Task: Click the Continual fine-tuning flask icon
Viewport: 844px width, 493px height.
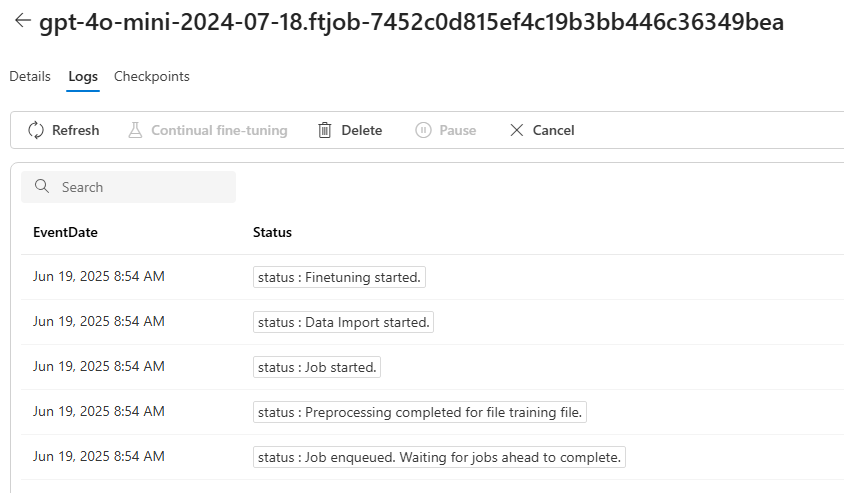Action: pos(135,130)
